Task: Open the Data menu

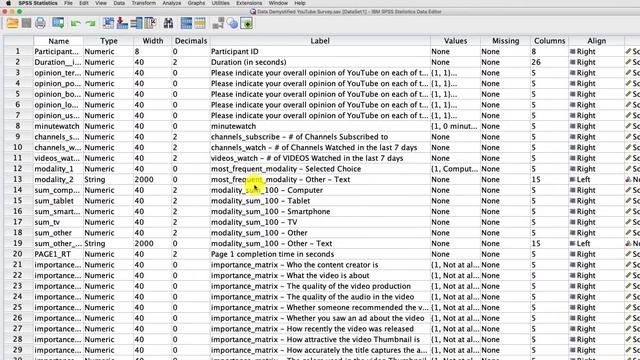Action: point(119,3)
